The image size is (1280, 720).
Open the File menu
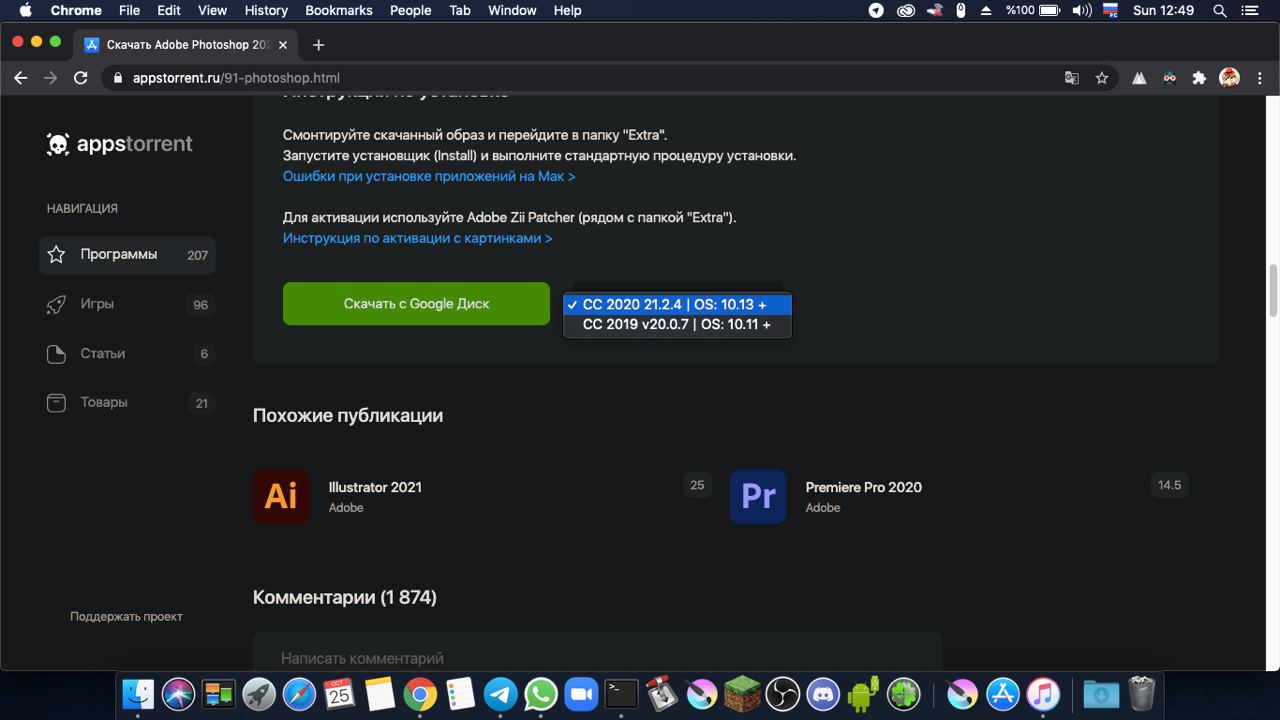pos(129,11)
